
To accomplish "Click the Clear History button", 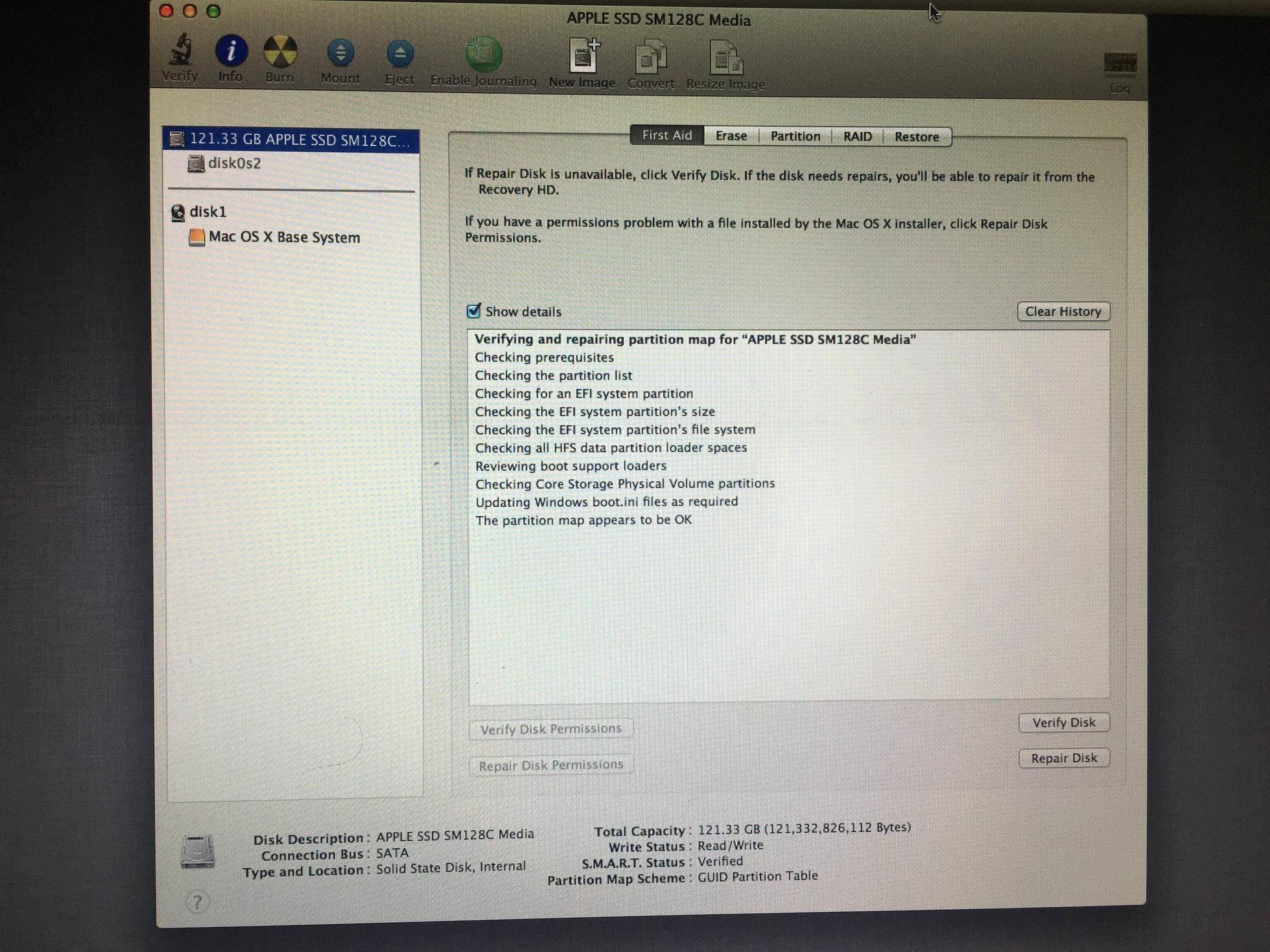I will point(1063,311).
